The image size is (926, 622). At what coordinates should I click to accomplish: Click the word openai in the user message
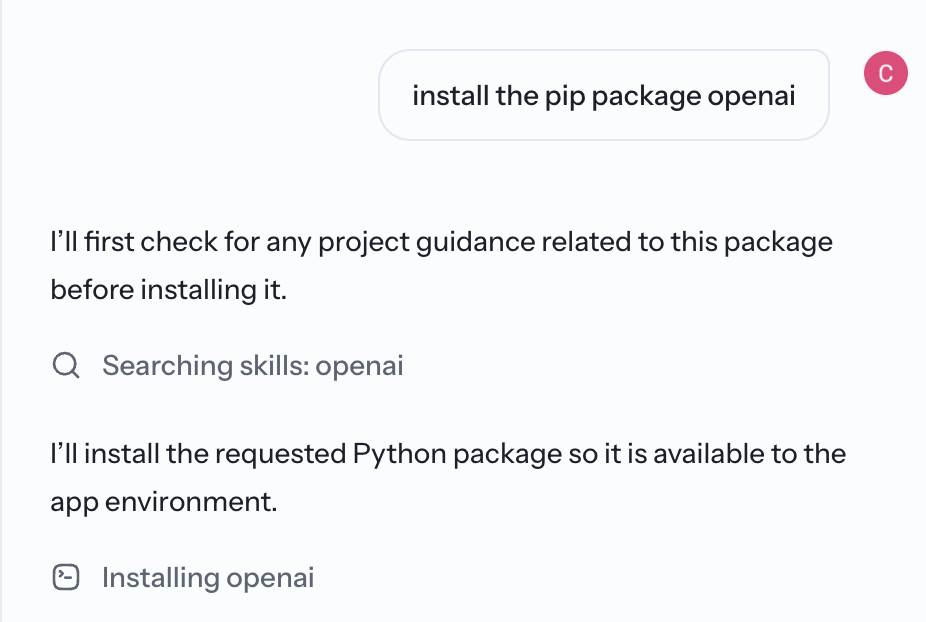751,96
